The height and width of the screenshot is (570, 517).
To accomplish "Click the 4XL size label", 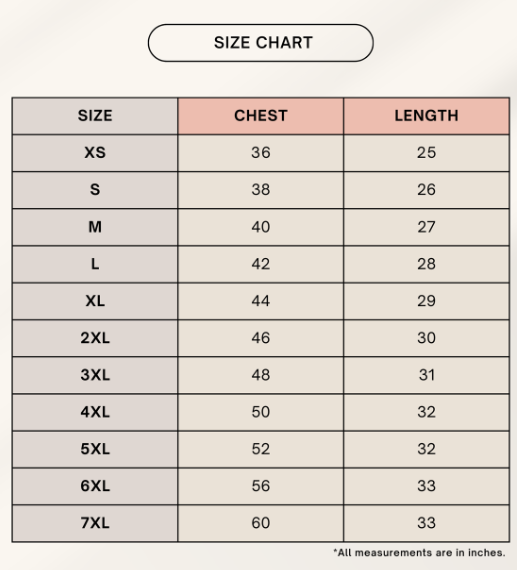I will (95, 412).
